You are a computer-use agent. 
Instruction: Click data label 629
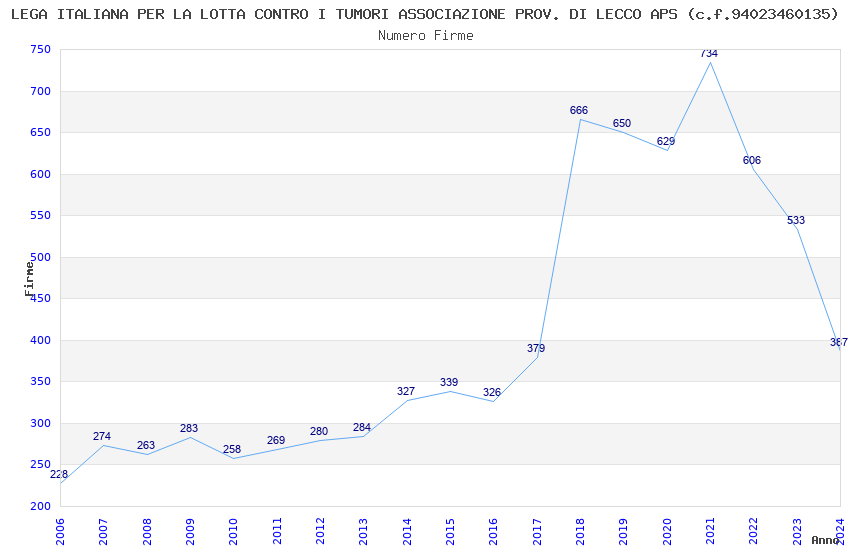[666, 141]
